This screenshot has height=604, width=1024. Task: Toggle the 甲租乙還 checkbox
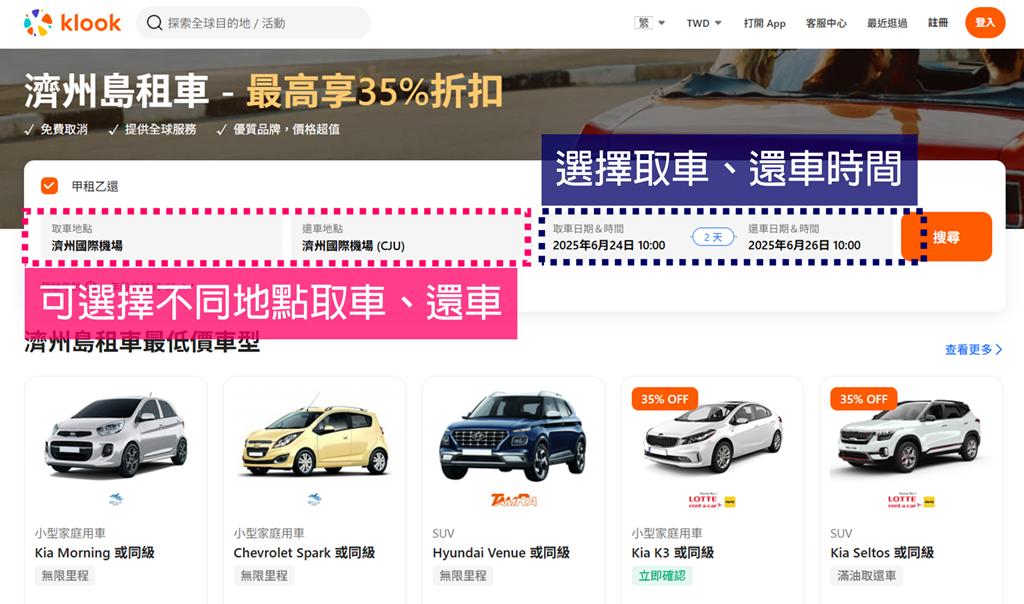49,186
